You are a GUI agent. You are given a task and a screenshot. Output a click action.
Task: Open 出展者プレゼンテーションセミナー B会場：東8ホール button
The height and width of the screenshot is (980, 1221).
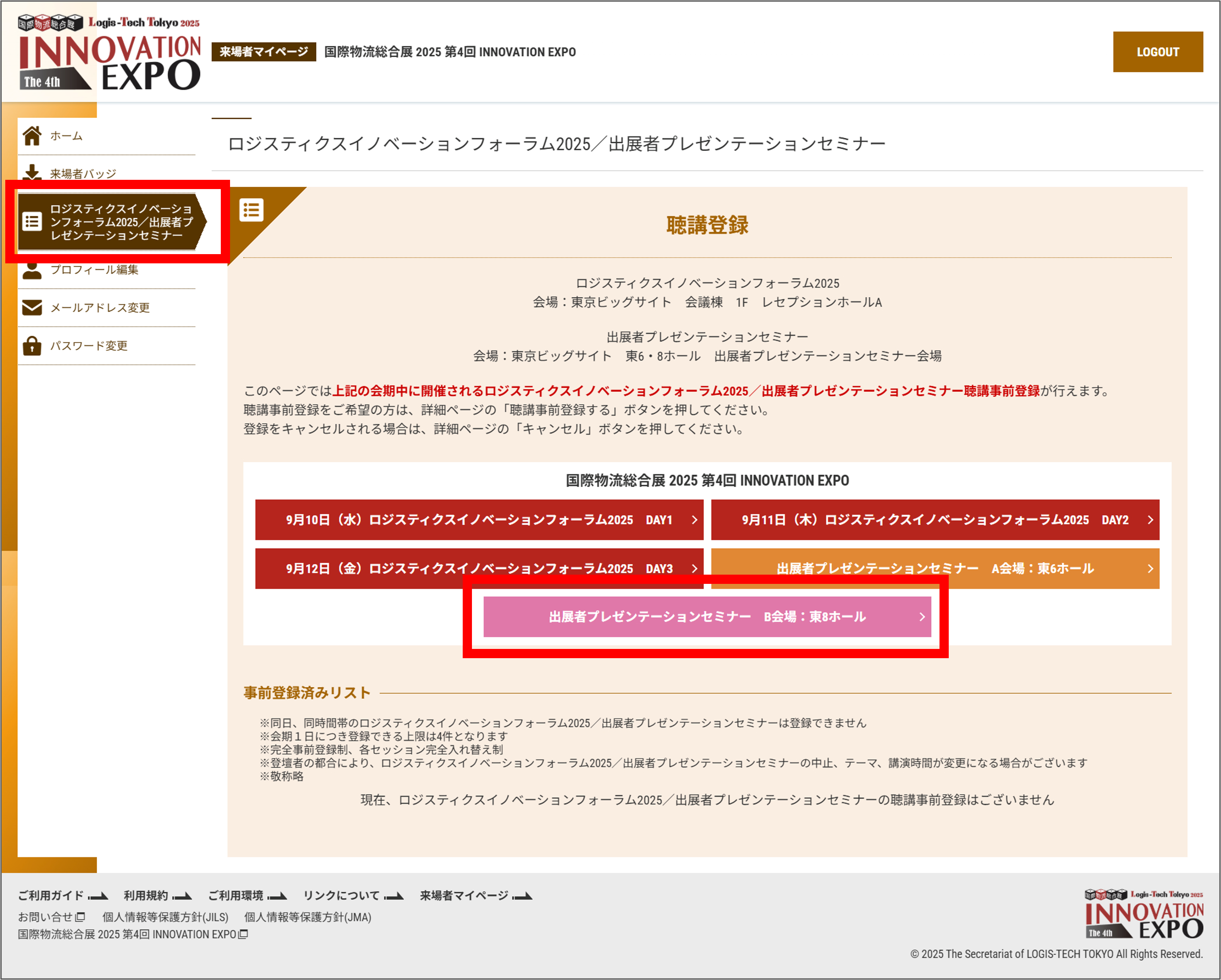point(707,616)
